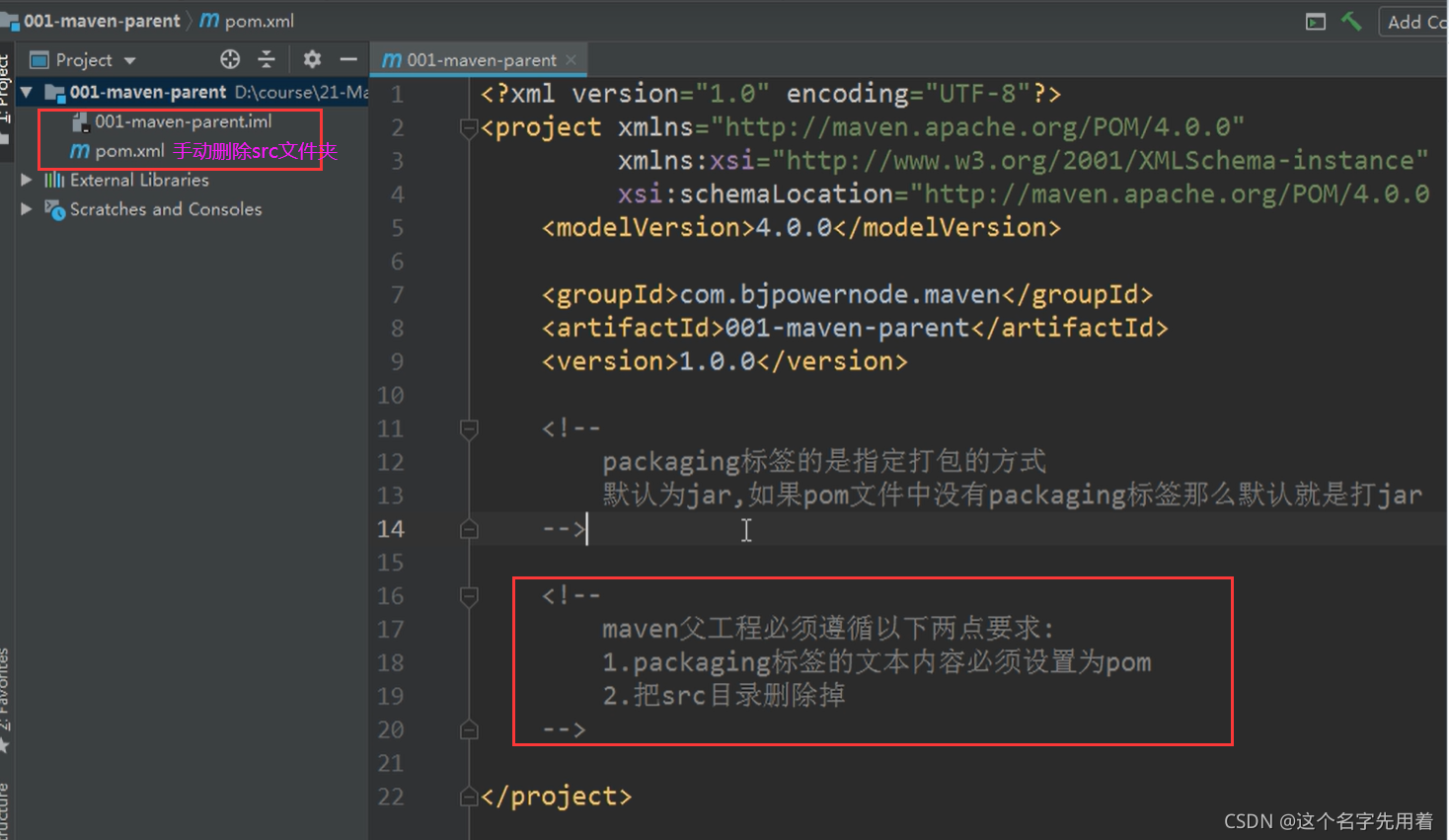Click the build hammer icon

(x=1351, y=21)
